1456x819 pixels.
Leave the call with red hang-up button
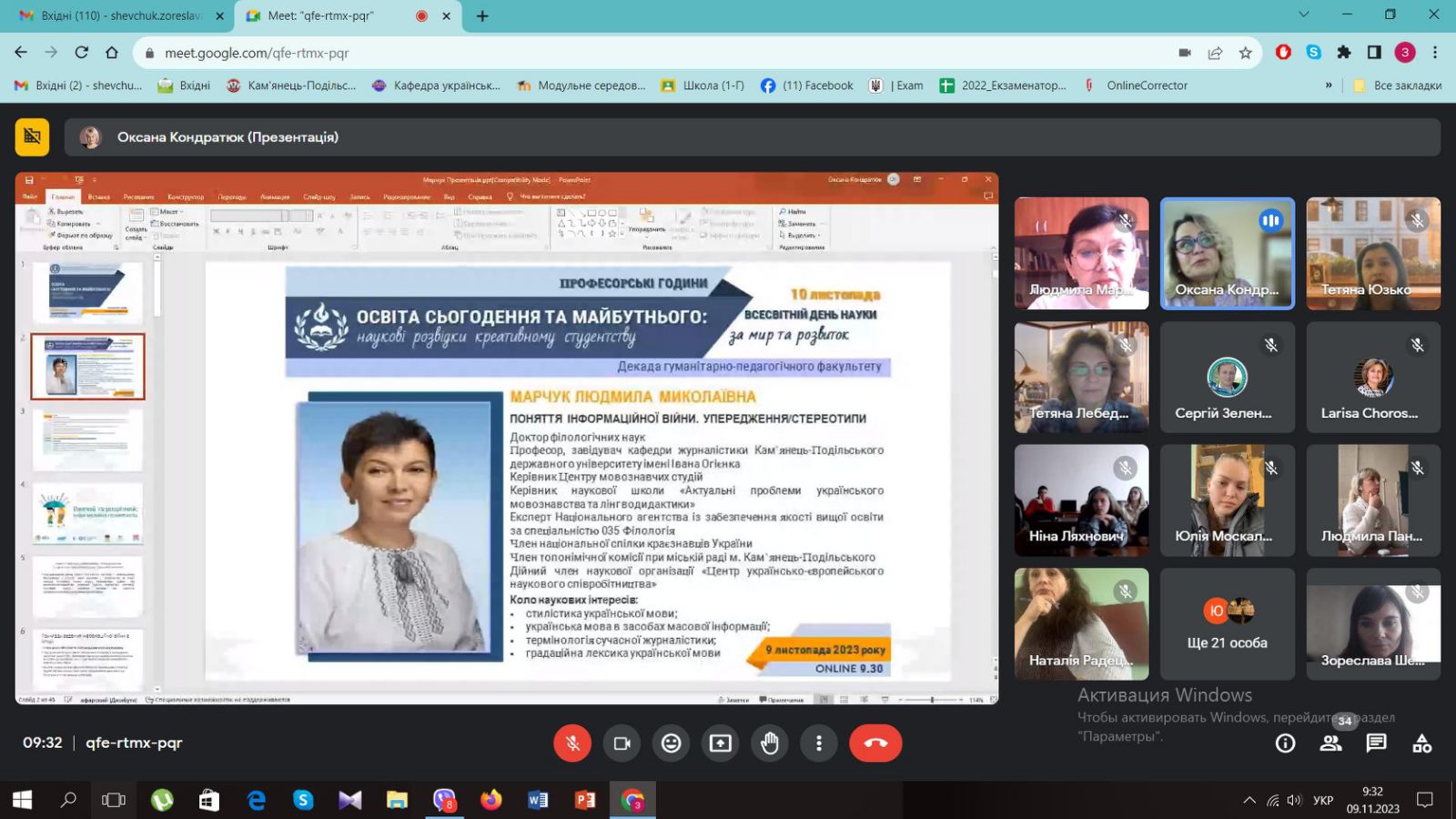(875, 743)
